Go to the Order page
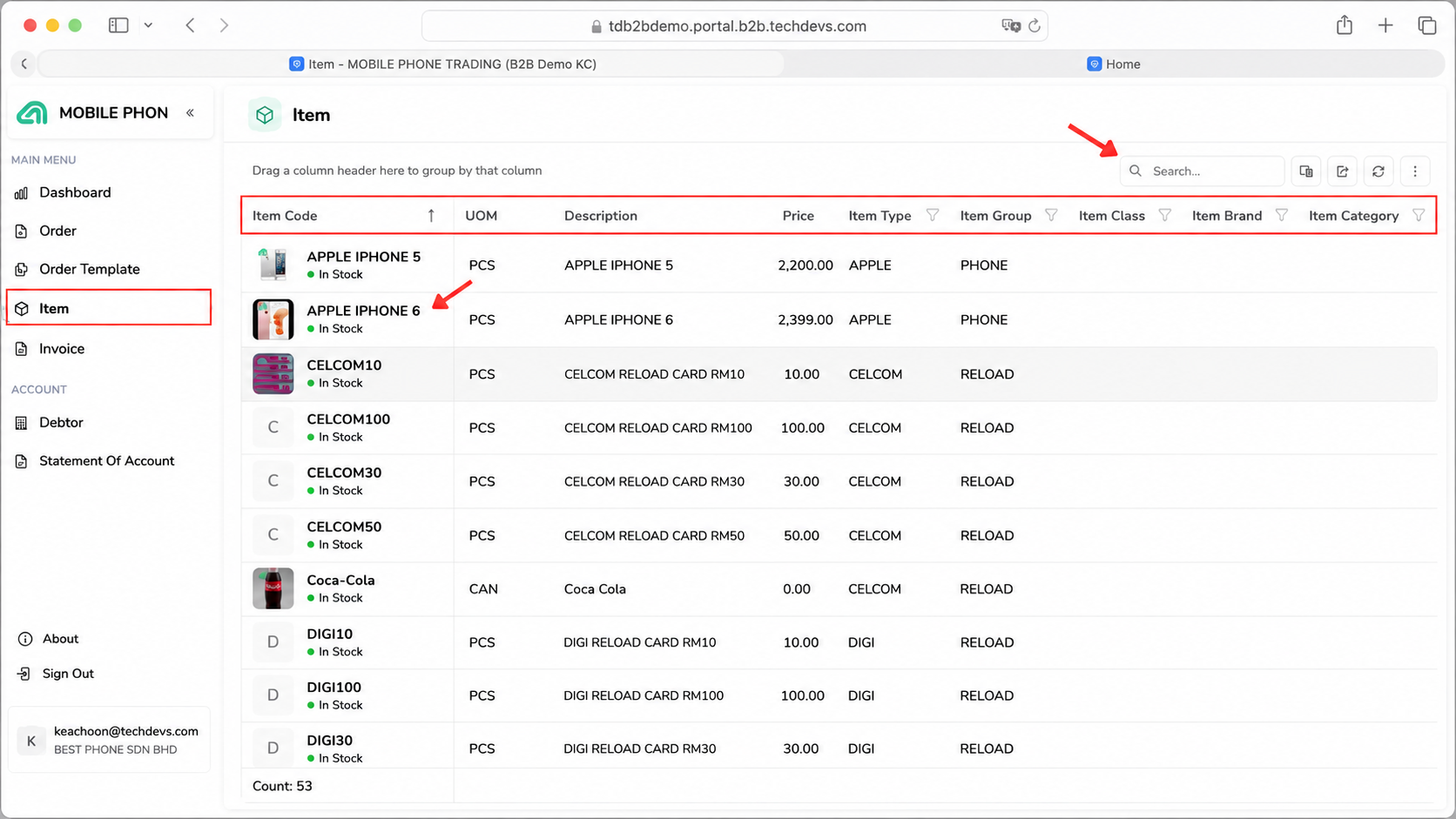The image size is (1456, 819). 57,231
